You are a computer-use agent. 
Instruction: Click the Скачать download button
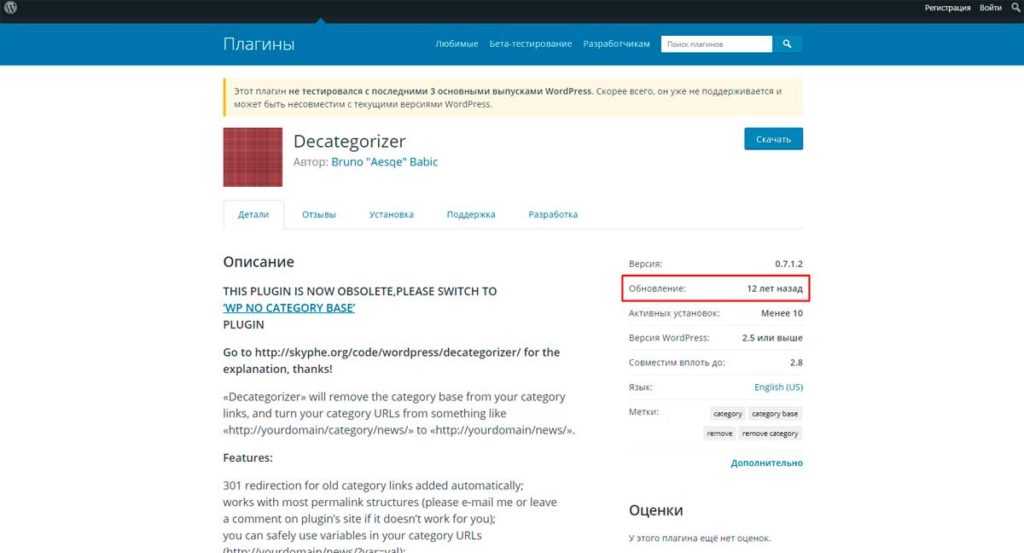point(773,139)
